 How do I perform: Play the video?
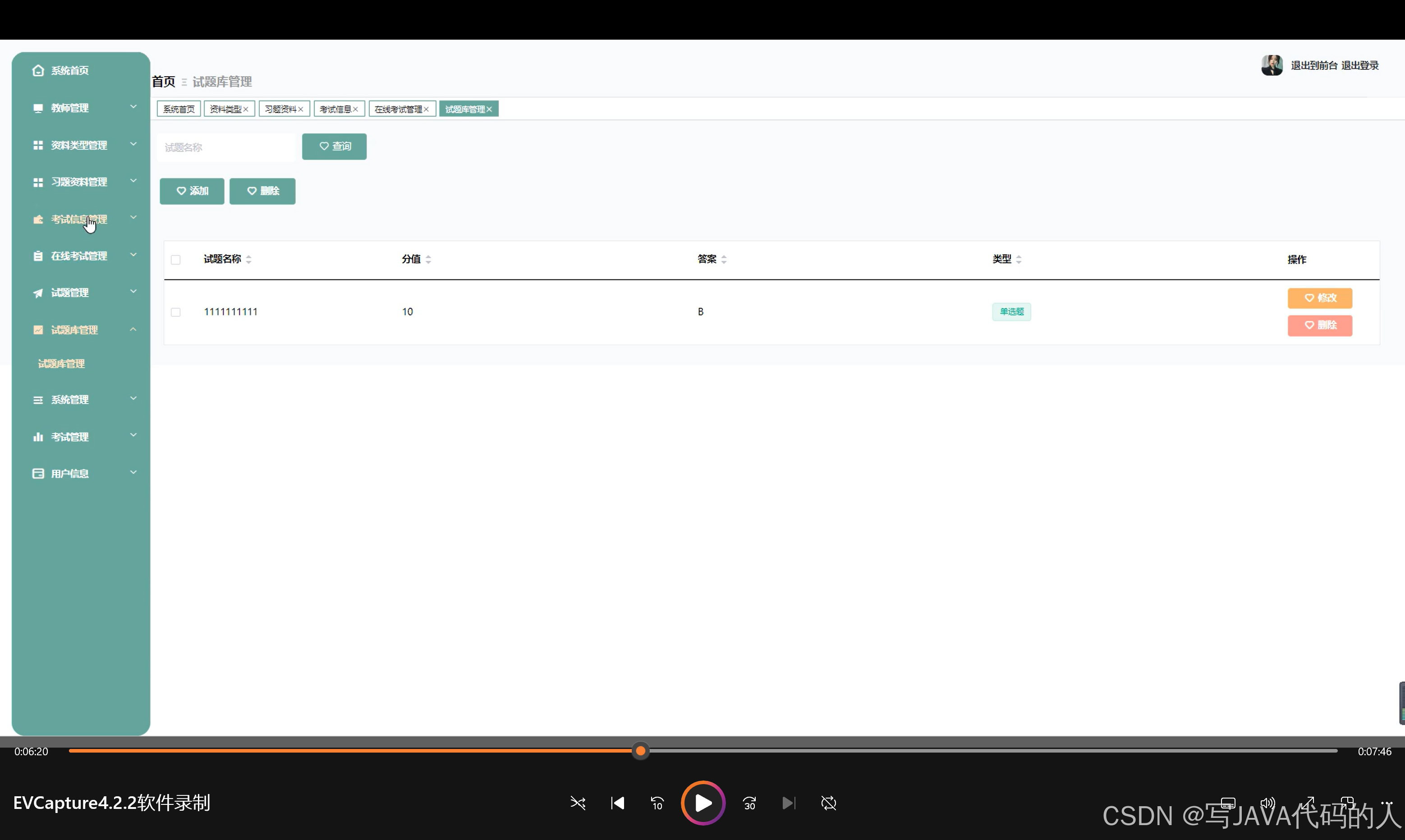point(703,803)
